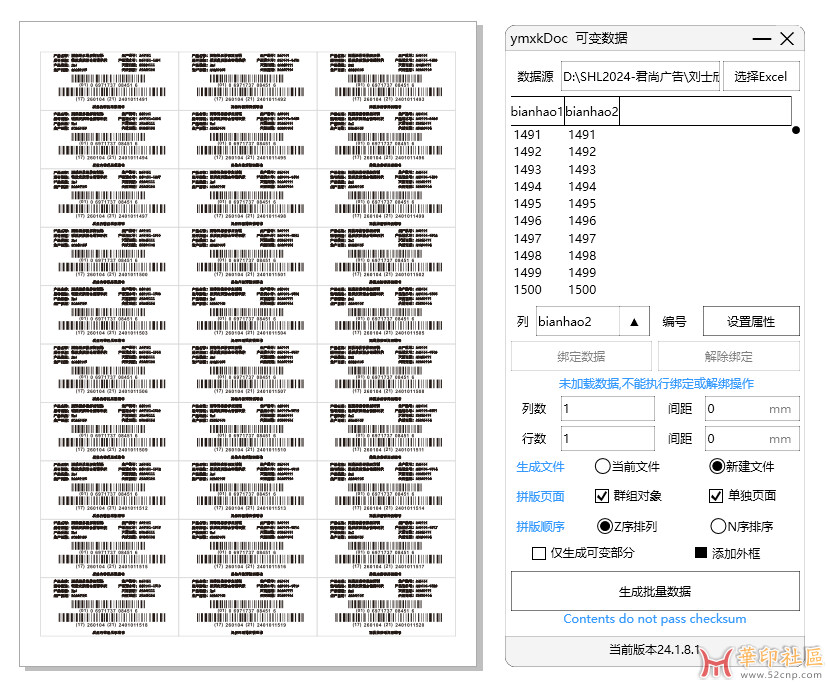The height and width of the screenshot is (682, 826).
Task: Click the label ending 2401011491 on the sheet
Action: click(x=110, y=81)
